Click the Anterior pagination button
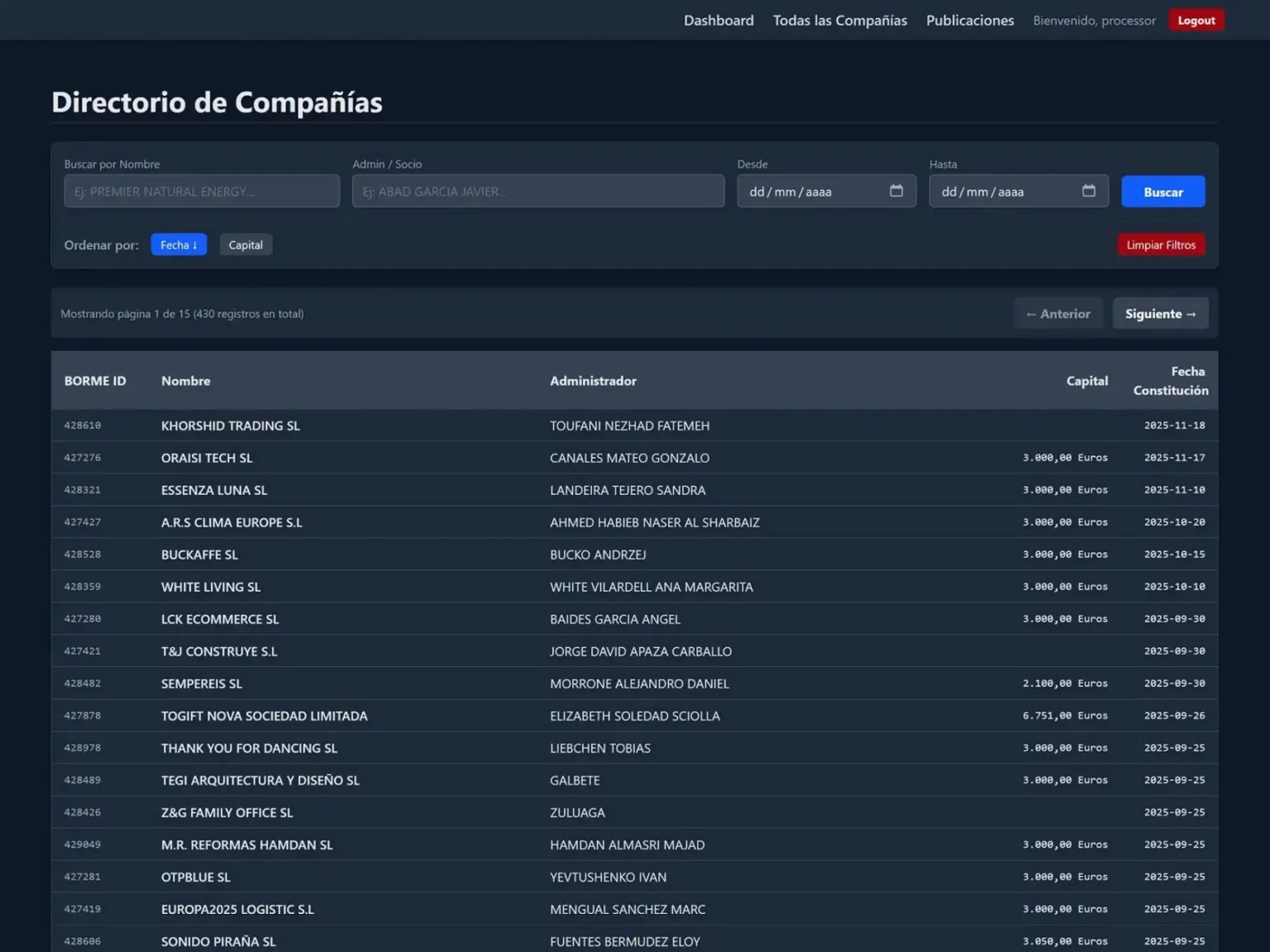Image resolution: width=1270 pixels, height=952 pixels. tap(1058, 313)
